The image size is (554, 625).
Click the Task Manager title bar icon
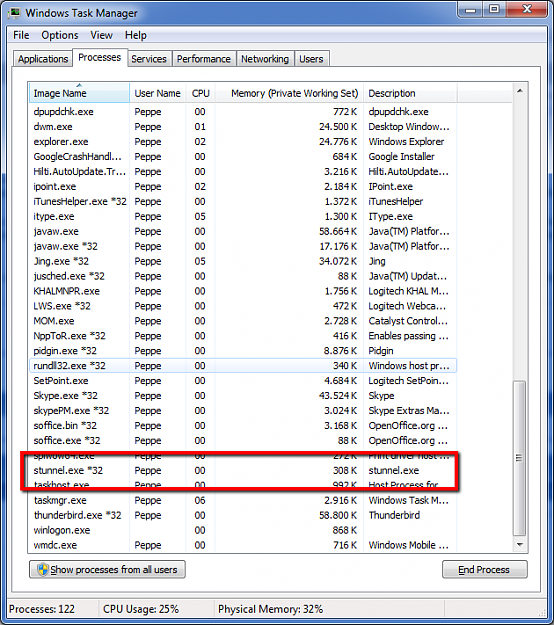(14, 13)
